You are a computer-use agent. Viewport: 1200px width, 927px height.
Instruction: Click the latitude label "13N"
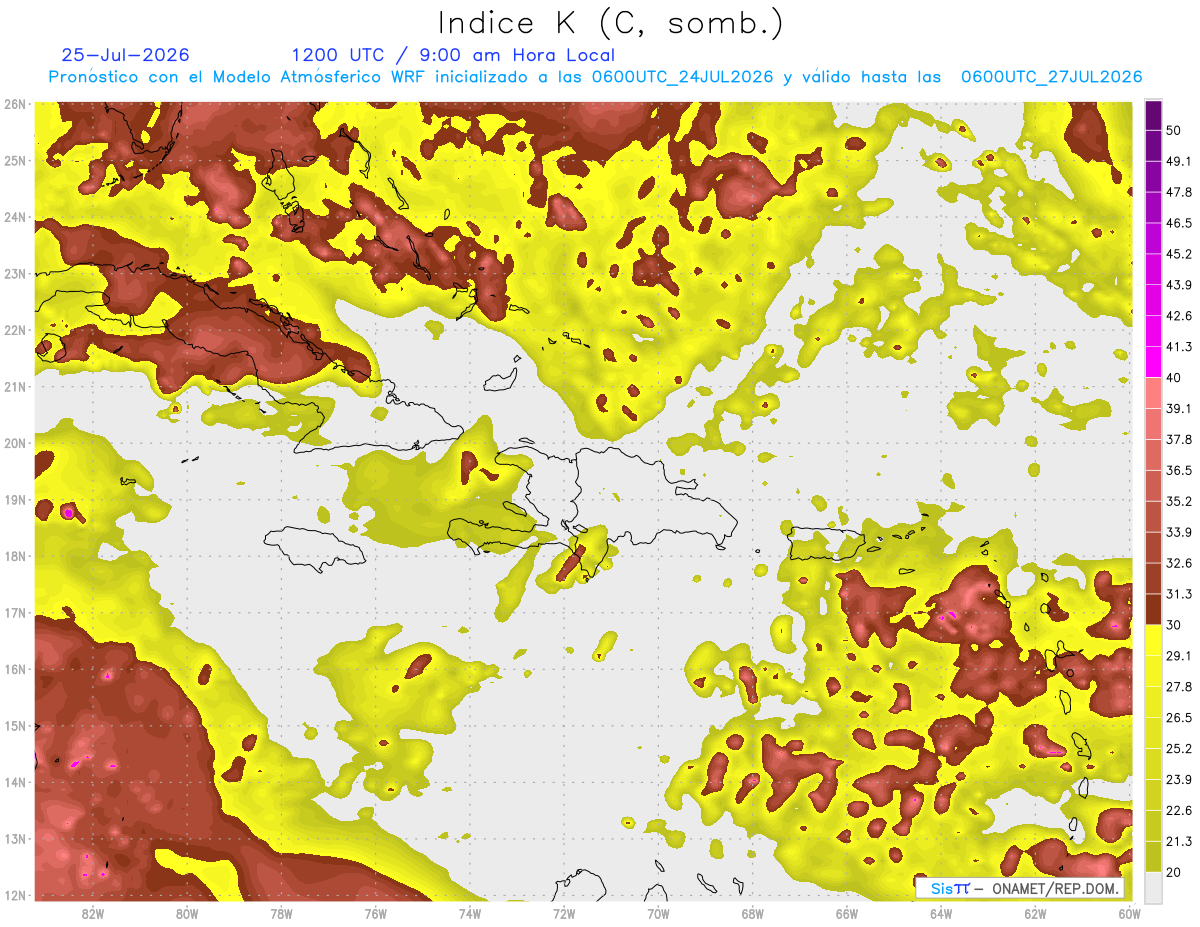15,839
